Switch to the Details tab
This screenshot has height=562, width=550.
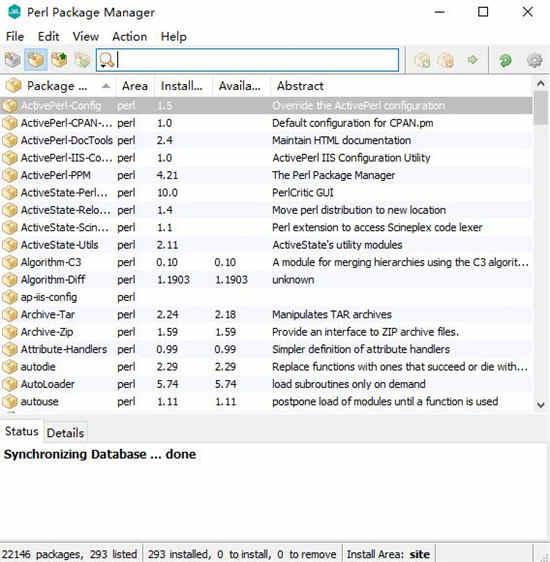click(65, 433)
